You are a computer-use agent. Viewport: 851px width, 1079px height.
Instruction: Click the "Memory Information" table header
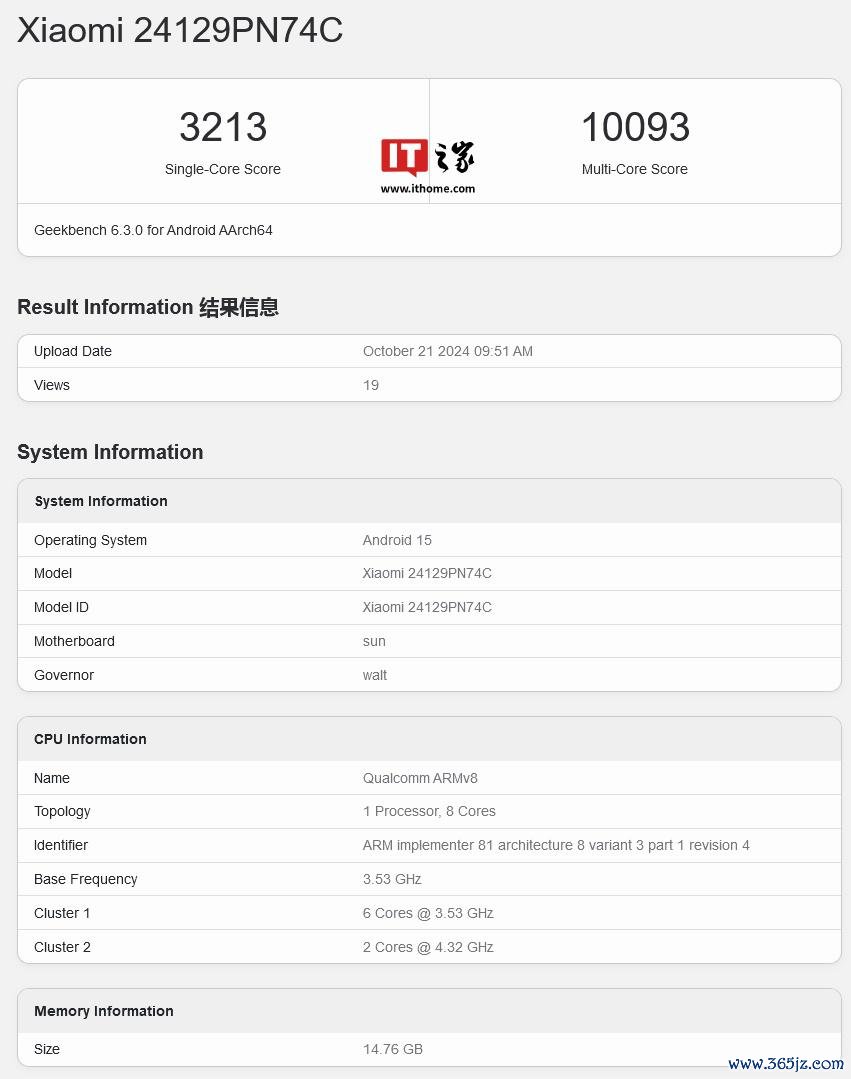(x=104, y=1011)
